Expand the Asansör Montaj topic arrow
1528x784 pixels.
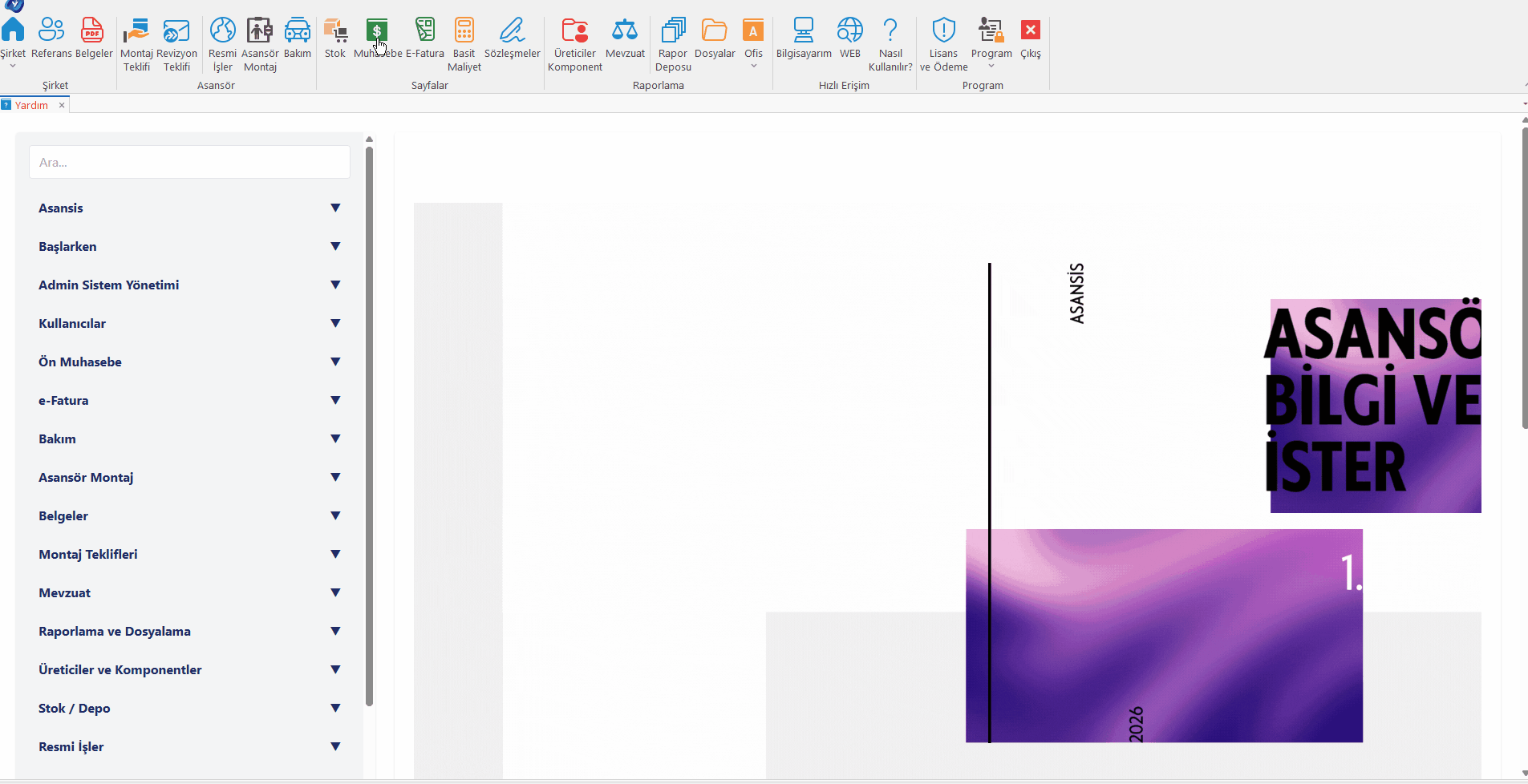point(335,477)
